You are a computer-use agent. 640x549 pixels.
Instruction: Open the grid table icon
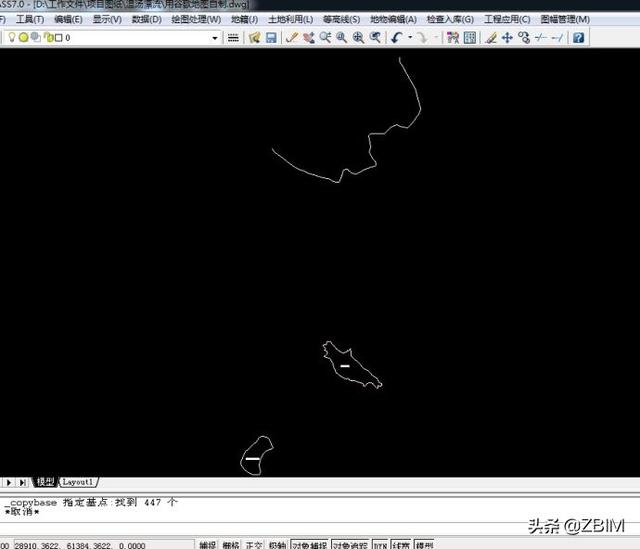pos(470,38)
